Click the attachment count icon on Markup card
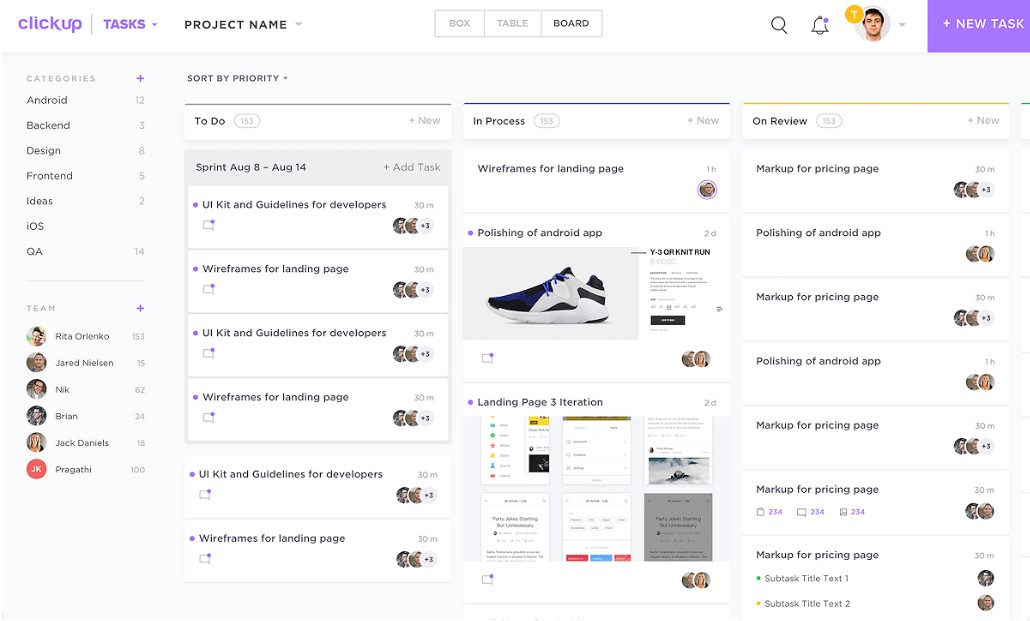Viewport: 1030px width, 621px height. [x=762, y=511]
